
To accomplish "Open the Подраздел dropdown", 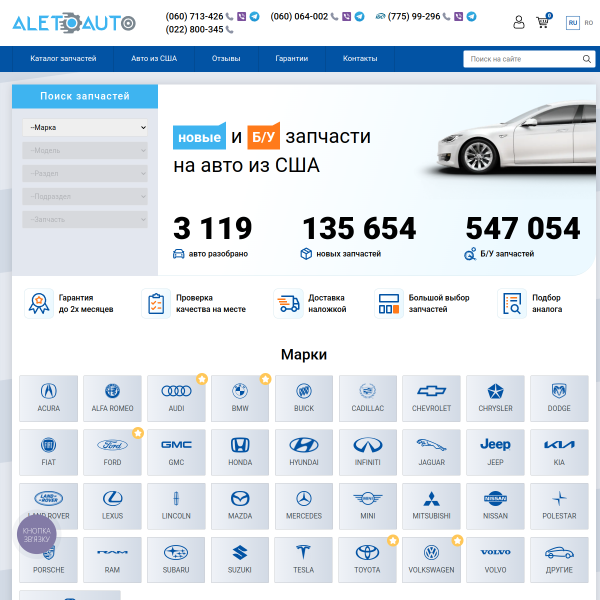I will (x=85, y=196).
